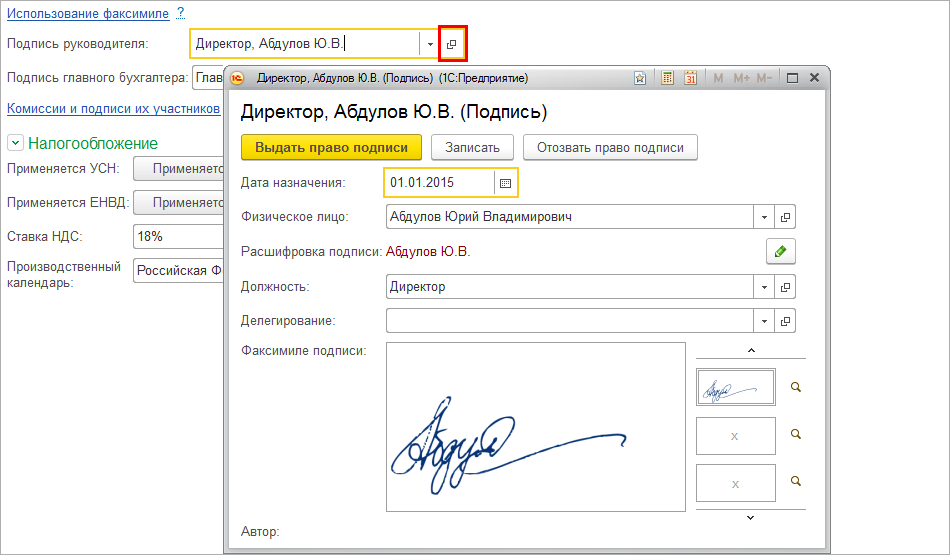Viewport: 950px width, 555px height.
Task: Close the Подпись dialog window
Action: click(x=814, y=78)
